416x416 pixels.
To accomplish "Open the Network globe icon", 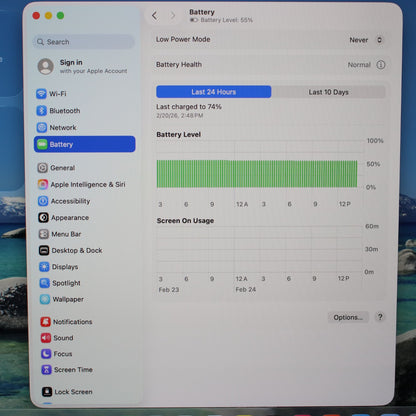I will point(42,127).
